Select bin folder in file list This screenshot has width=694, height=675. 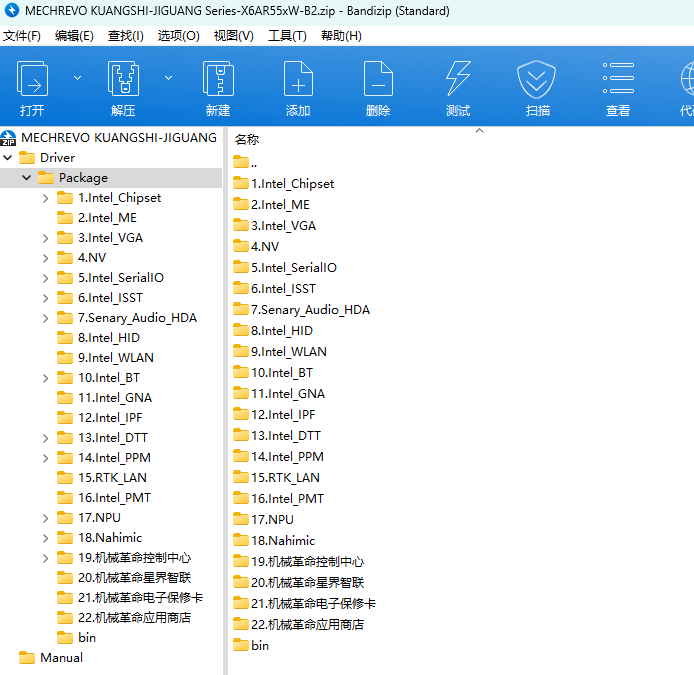pyautogui.click(x=251, y=646)
